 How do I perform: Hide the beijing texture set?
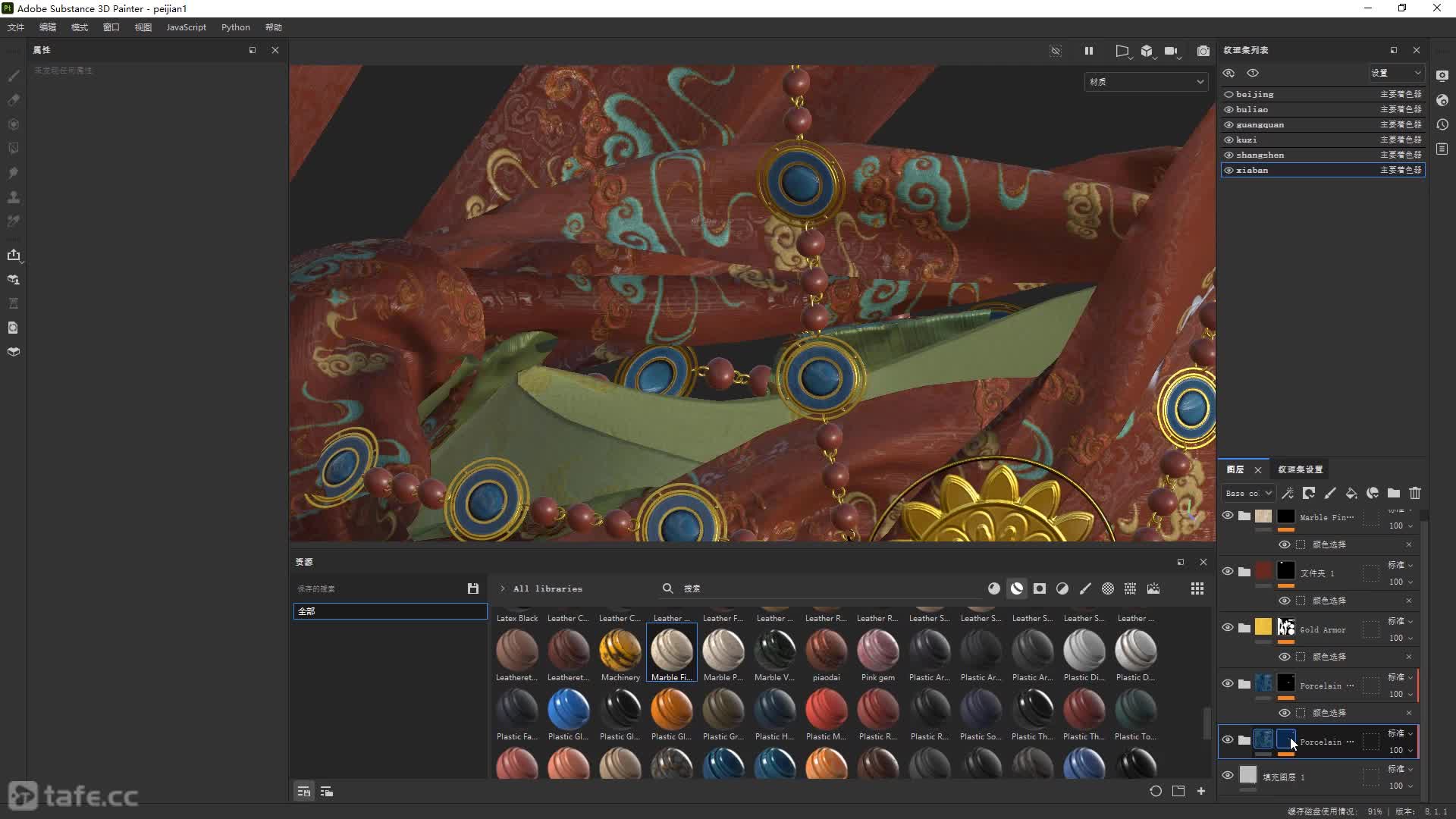[x=1228, y=95]
